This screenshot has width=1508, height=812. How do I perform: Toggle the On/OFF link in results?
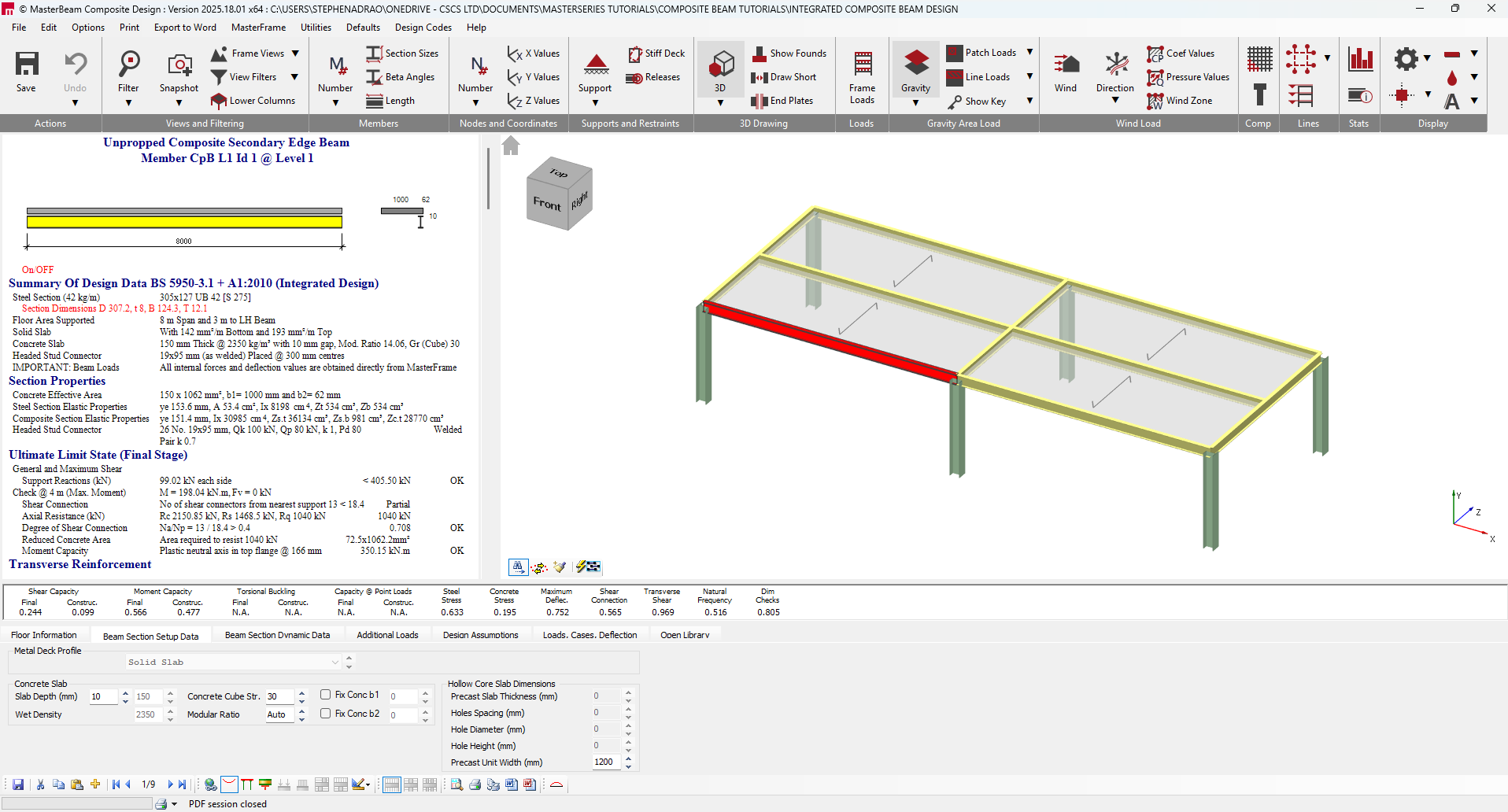[38, 270]
